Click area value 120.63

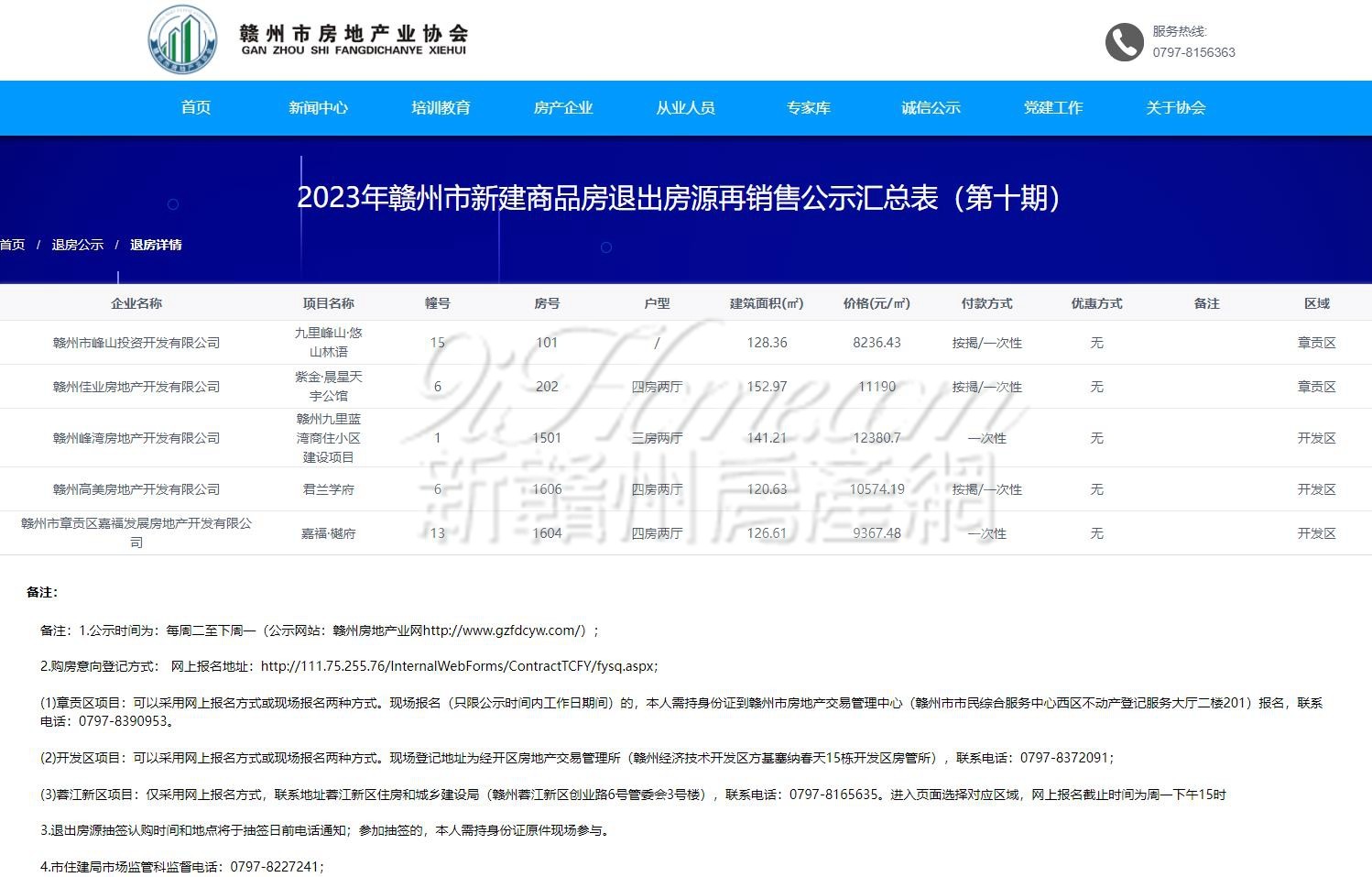coord(767,489)
